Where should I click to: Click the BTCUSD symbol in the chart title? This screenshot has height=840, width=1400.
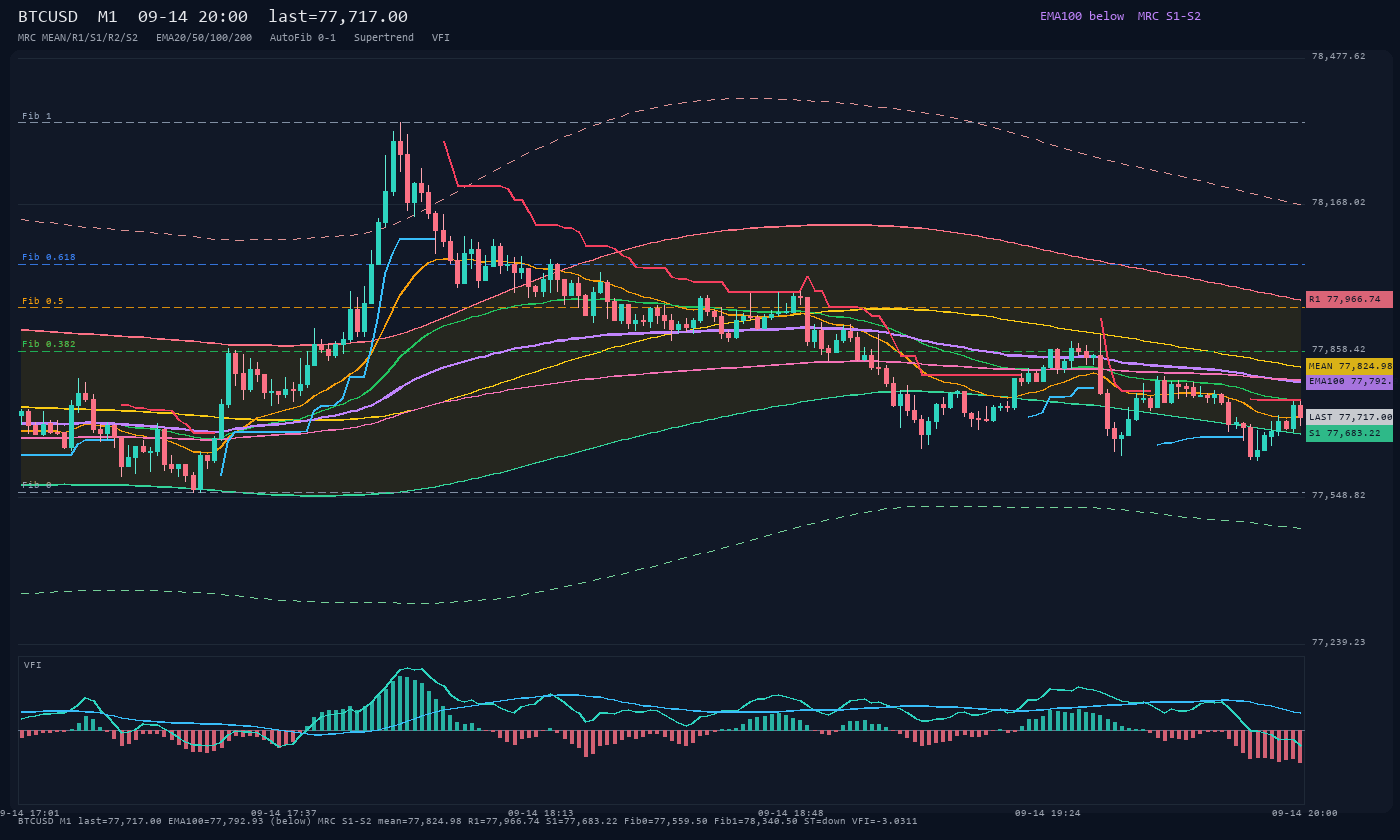coord(51,17)
